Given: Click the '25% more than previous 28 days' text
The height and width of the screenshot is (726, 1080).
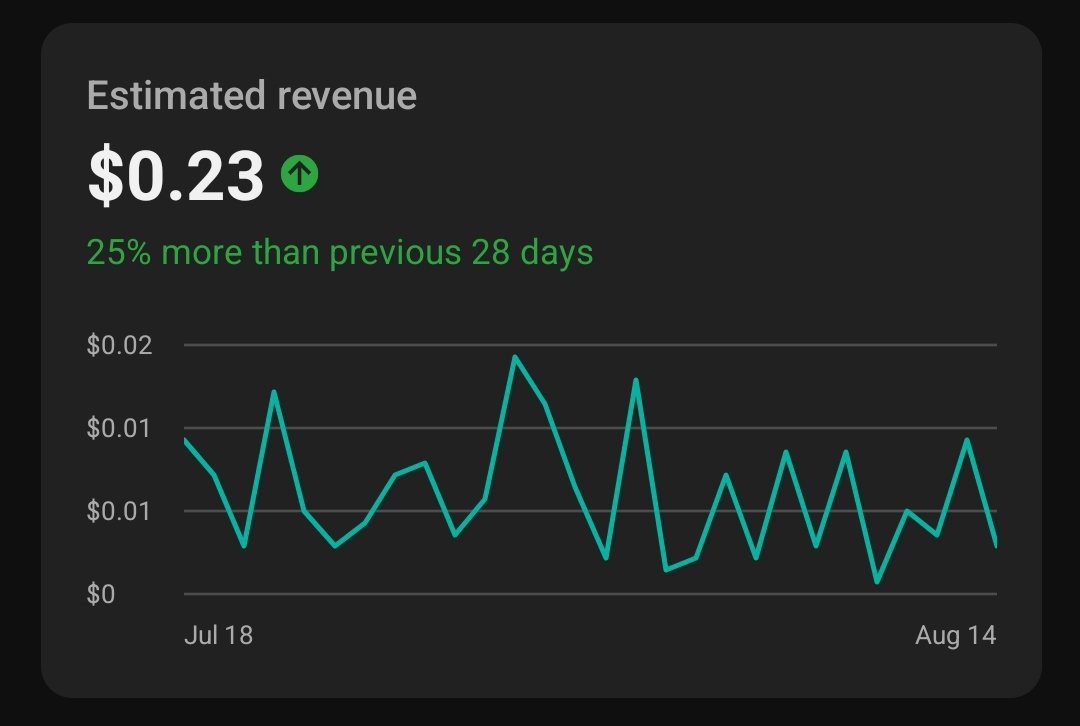Looking at the screenshot, I should point(340,252).
